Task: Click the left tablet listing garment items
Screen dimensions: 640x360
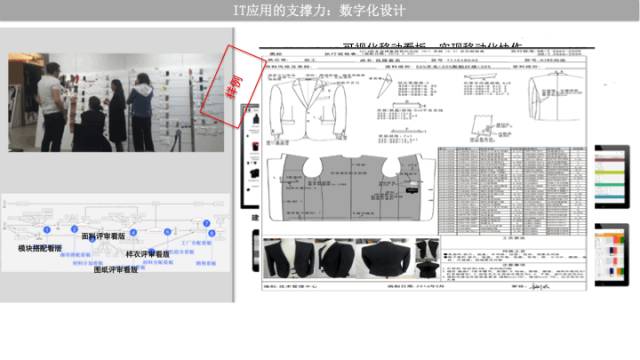Action: click(x=250, y=156)
